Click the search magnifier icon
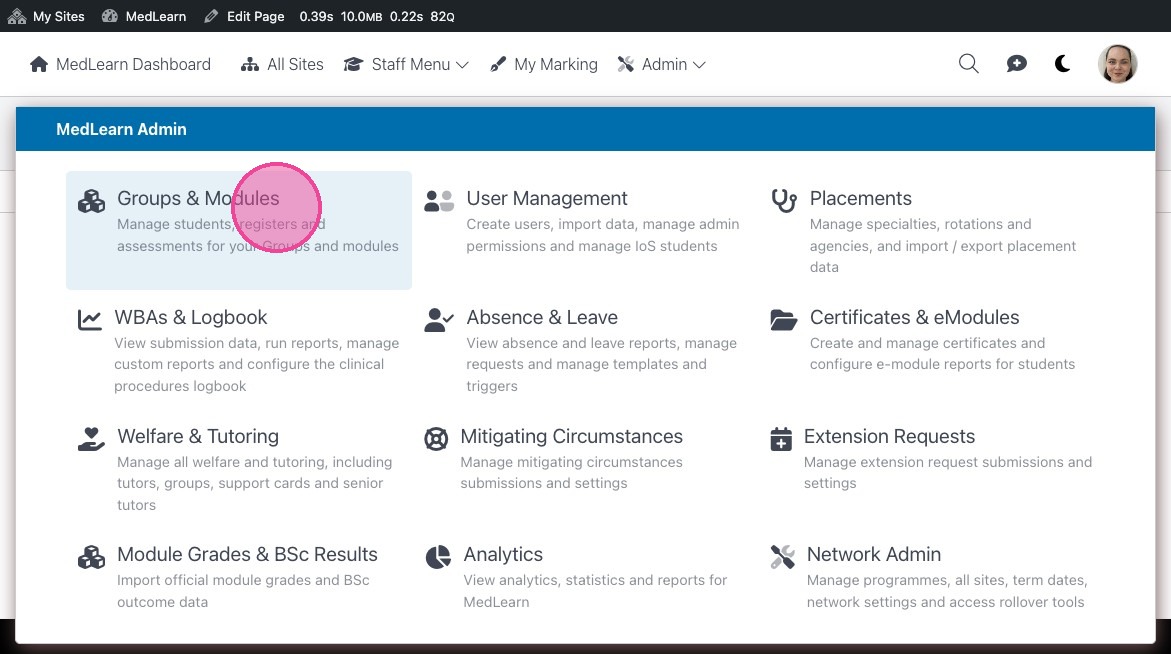The image size is (1171, 654). (968, 64)
